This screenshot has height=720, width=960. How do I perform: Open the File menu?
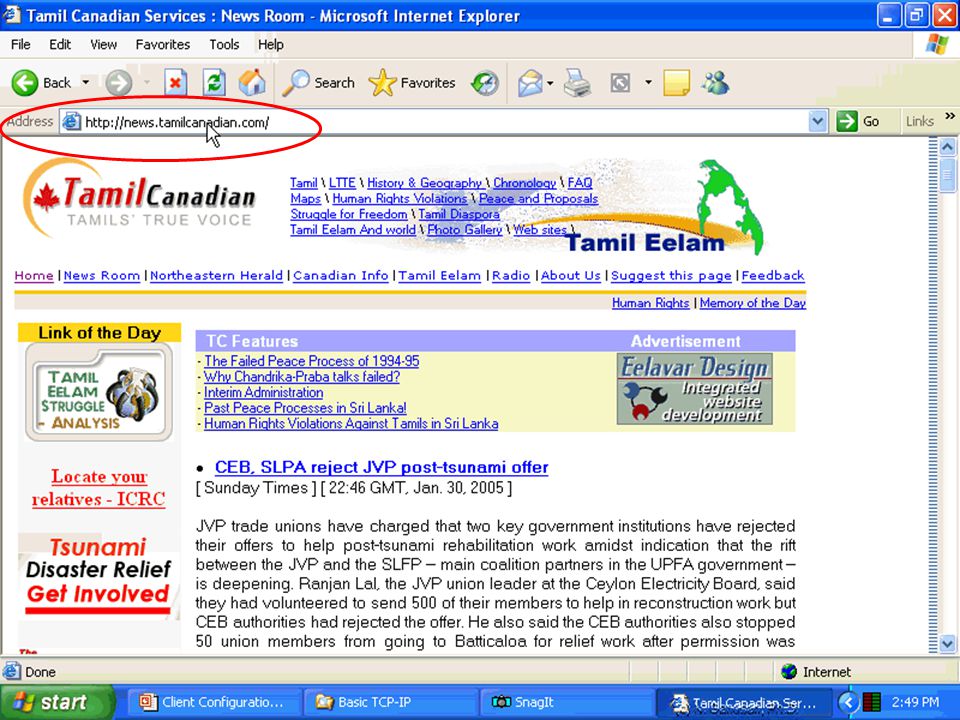20,45
